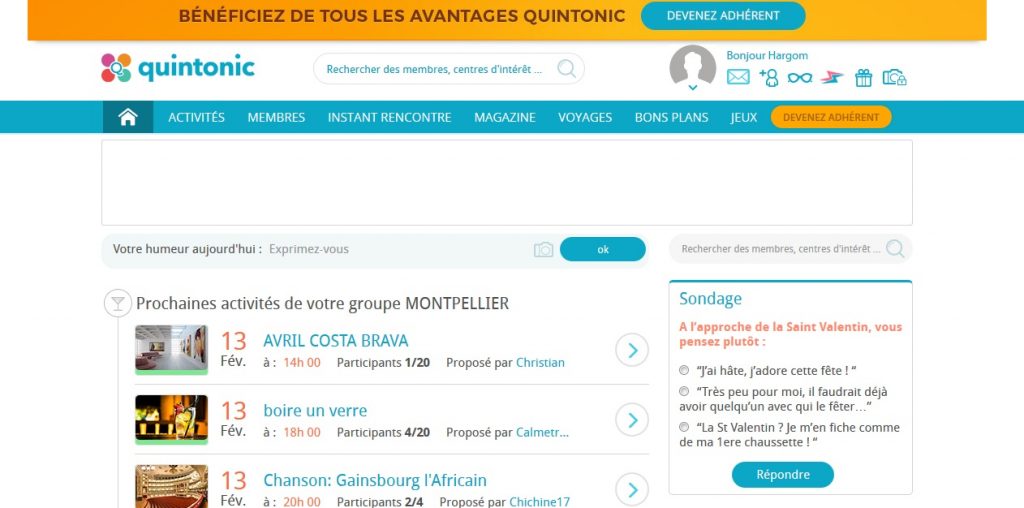This screenshot has width=1024, height=508.
Task: Open the gift box icon
Action: click(863, 78)
